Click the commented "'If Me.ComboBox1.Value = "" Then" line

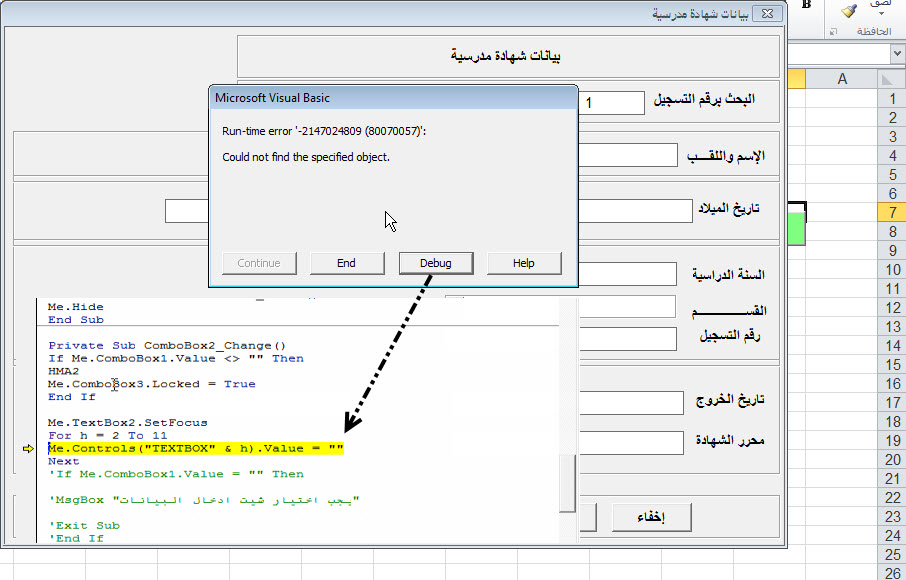pos(176,474)
